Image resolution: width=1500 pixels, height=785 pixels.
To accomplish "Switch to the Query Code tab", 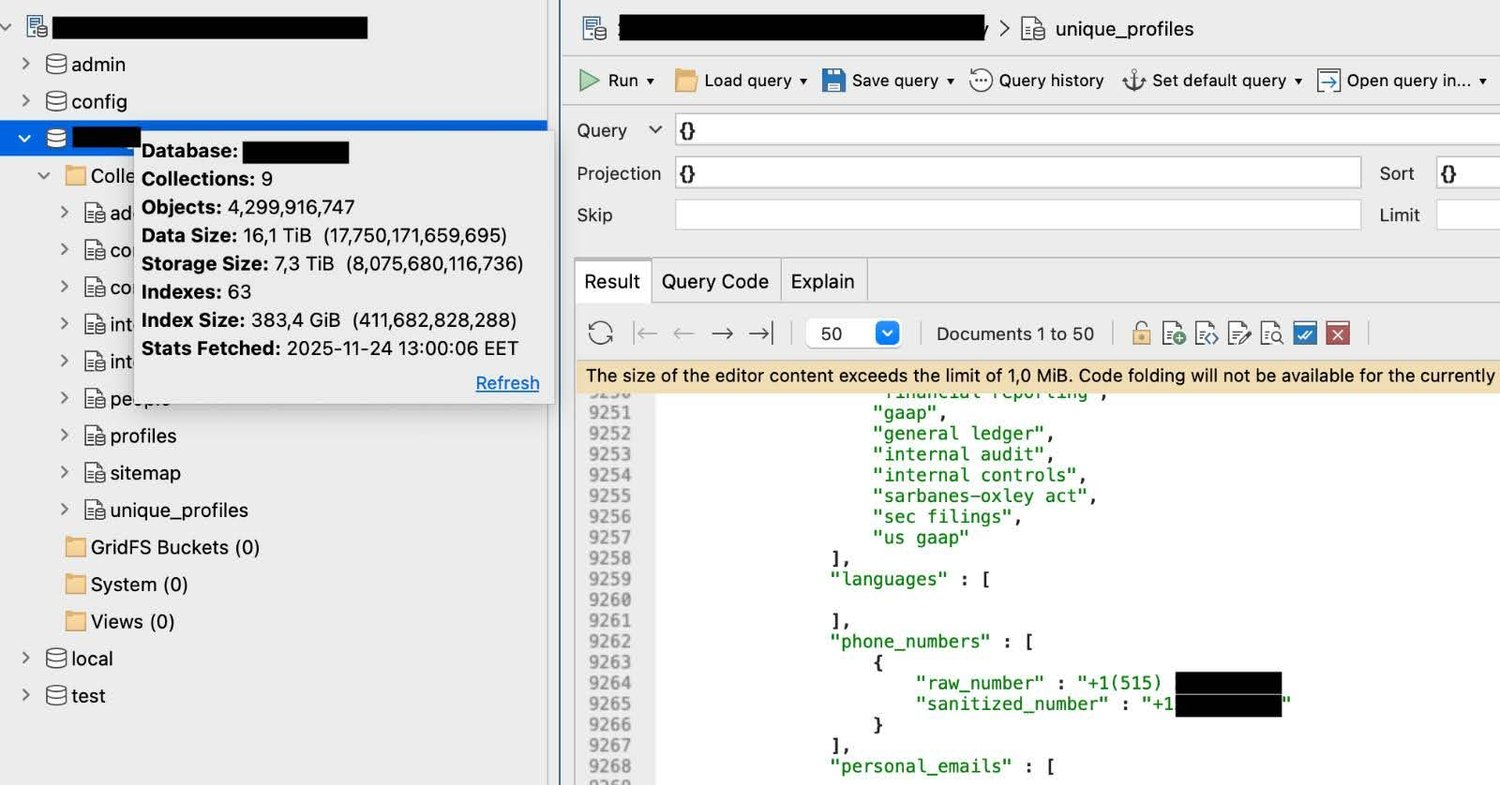I will [x=715, y=282].
